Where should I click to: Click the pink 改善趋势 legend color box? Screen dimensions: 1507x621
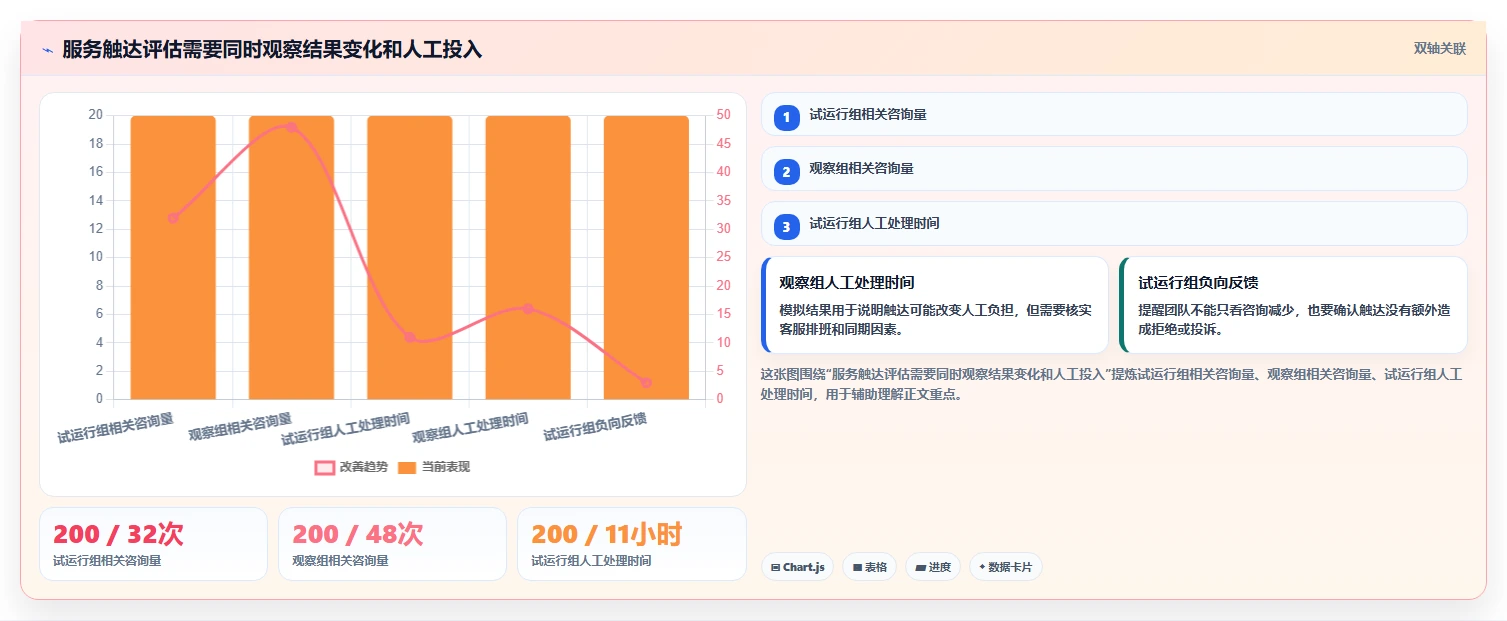click(x=324, y=467)
